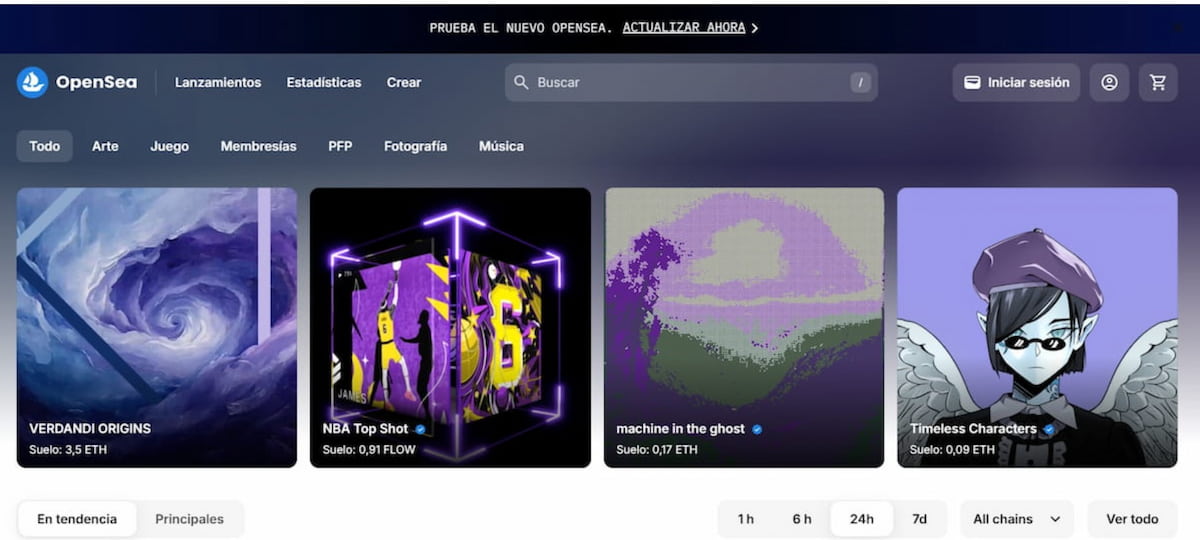1200x540 pixels.
Task: Click the Timeless Characters verified badge
Action: [x=1049, y=429]
